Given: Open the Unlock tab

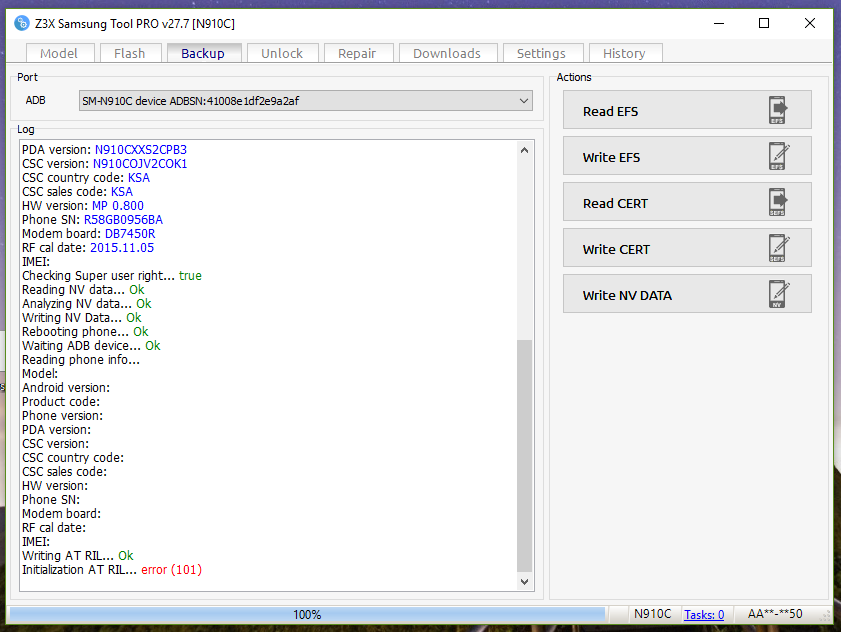Looking at the screenshot, I should (282, 53).
